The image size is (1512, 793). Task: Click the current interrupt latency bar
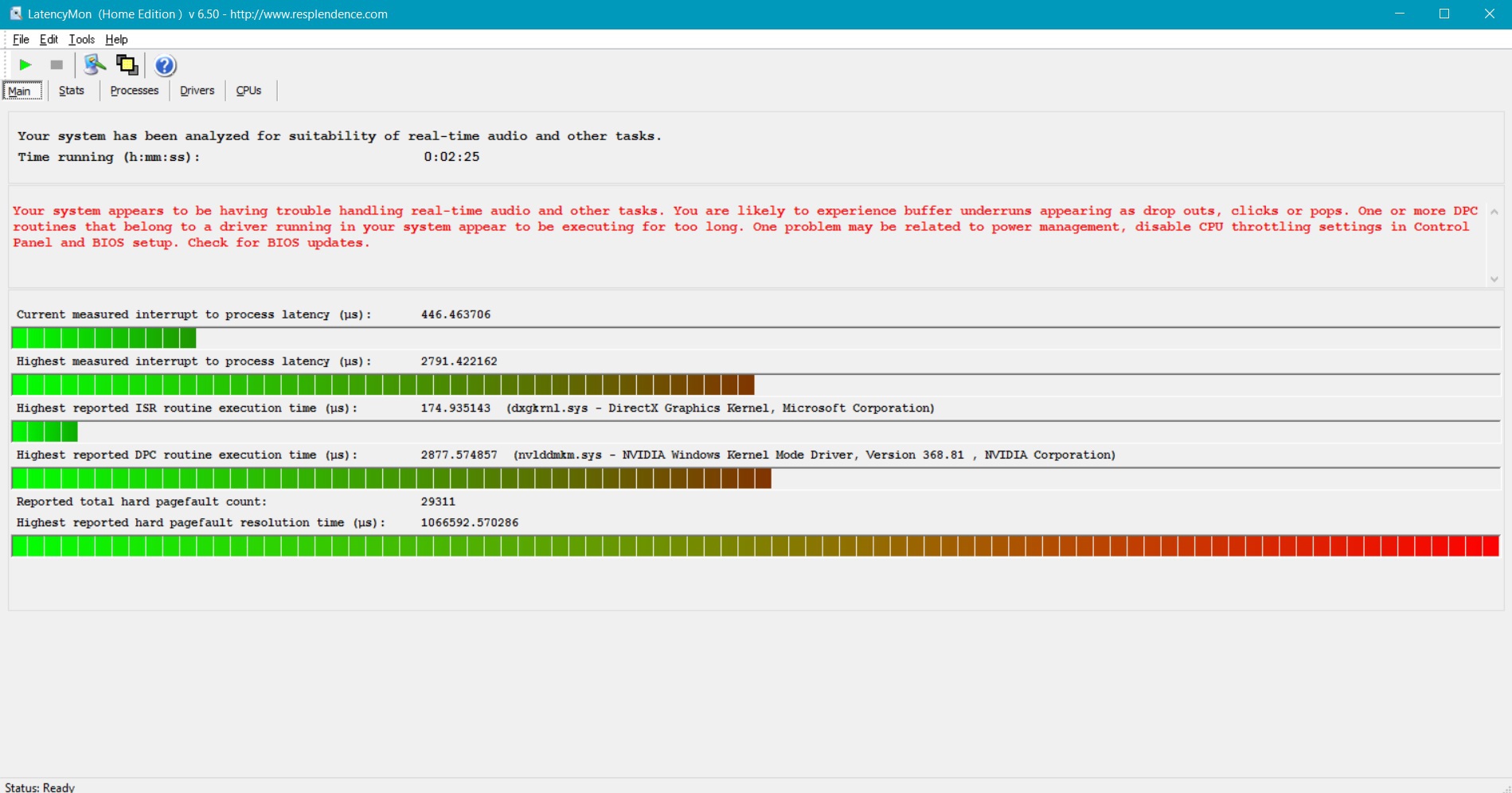[756, 338]
